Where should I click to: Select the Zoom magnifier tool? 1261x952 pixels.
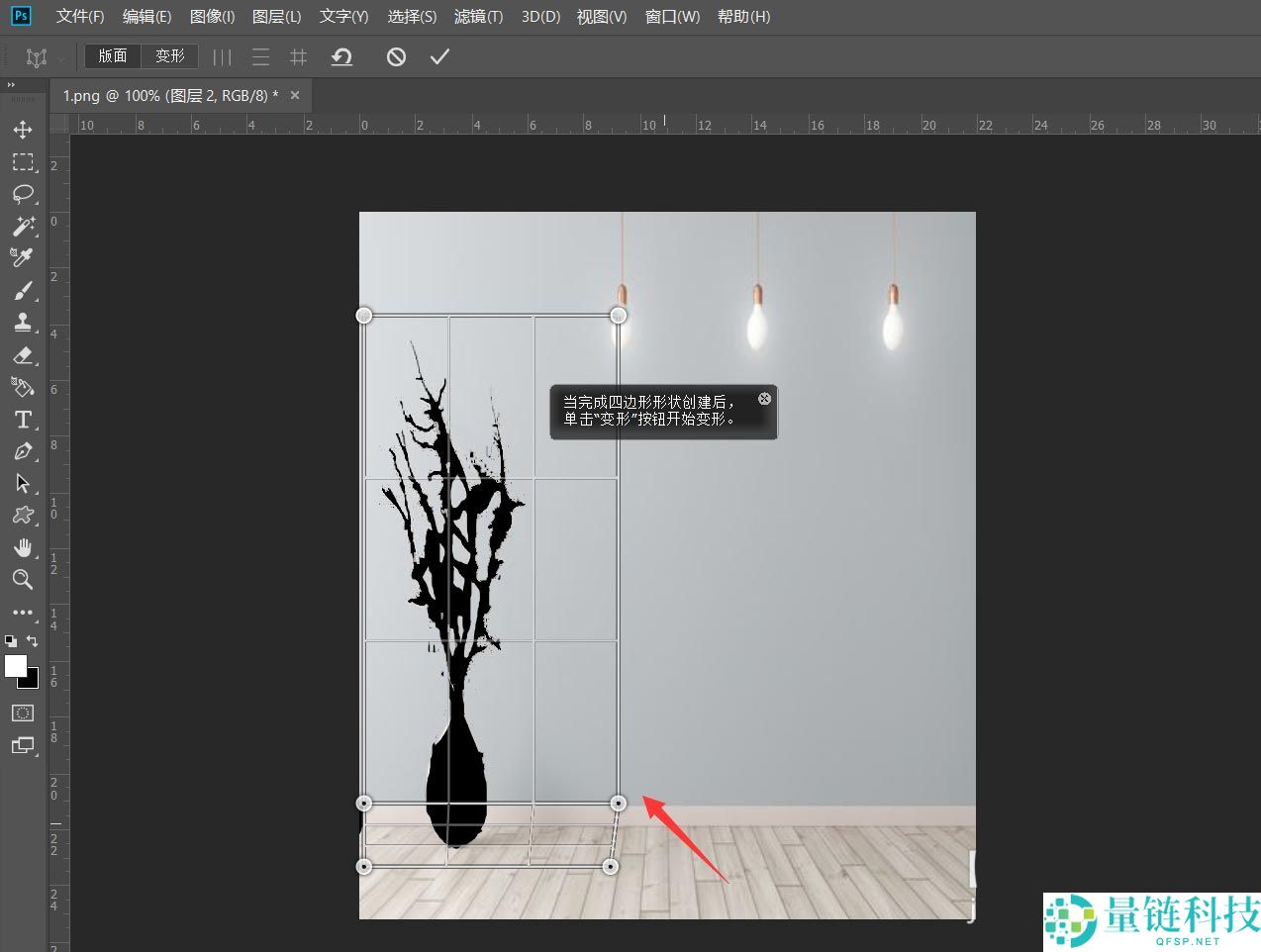pos(23,580)
